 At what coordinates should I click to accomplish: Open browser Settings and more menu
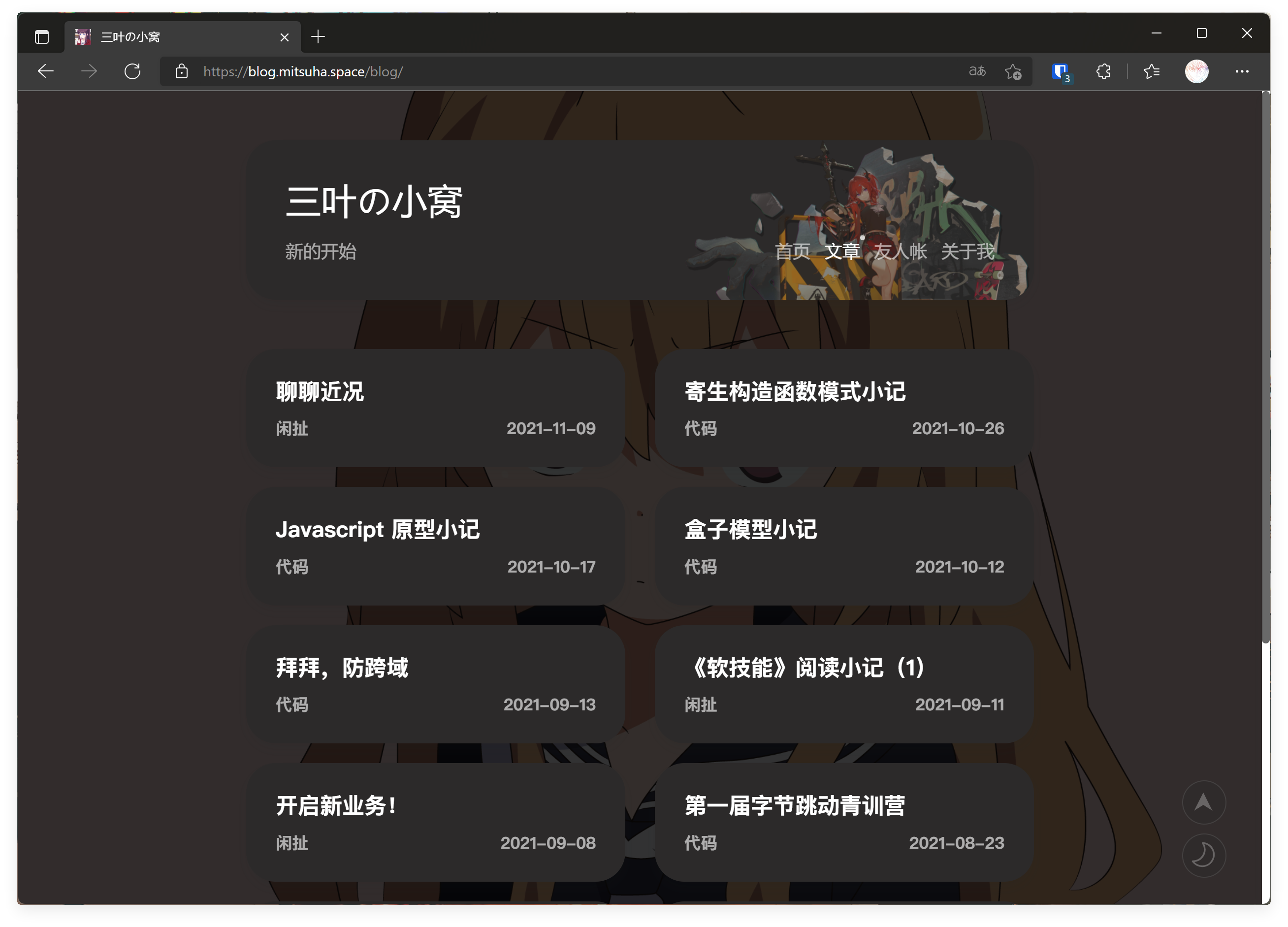1242,71
